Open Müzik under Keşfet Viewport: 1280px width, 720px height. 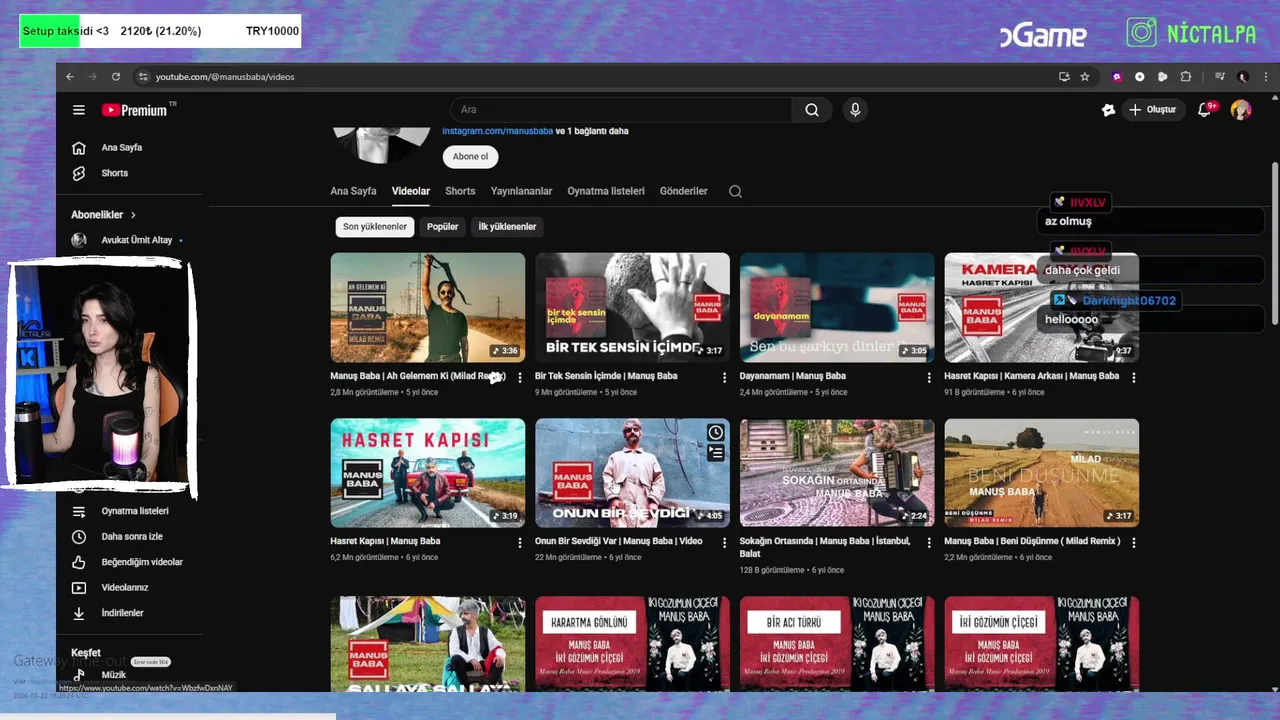[113, 675]
